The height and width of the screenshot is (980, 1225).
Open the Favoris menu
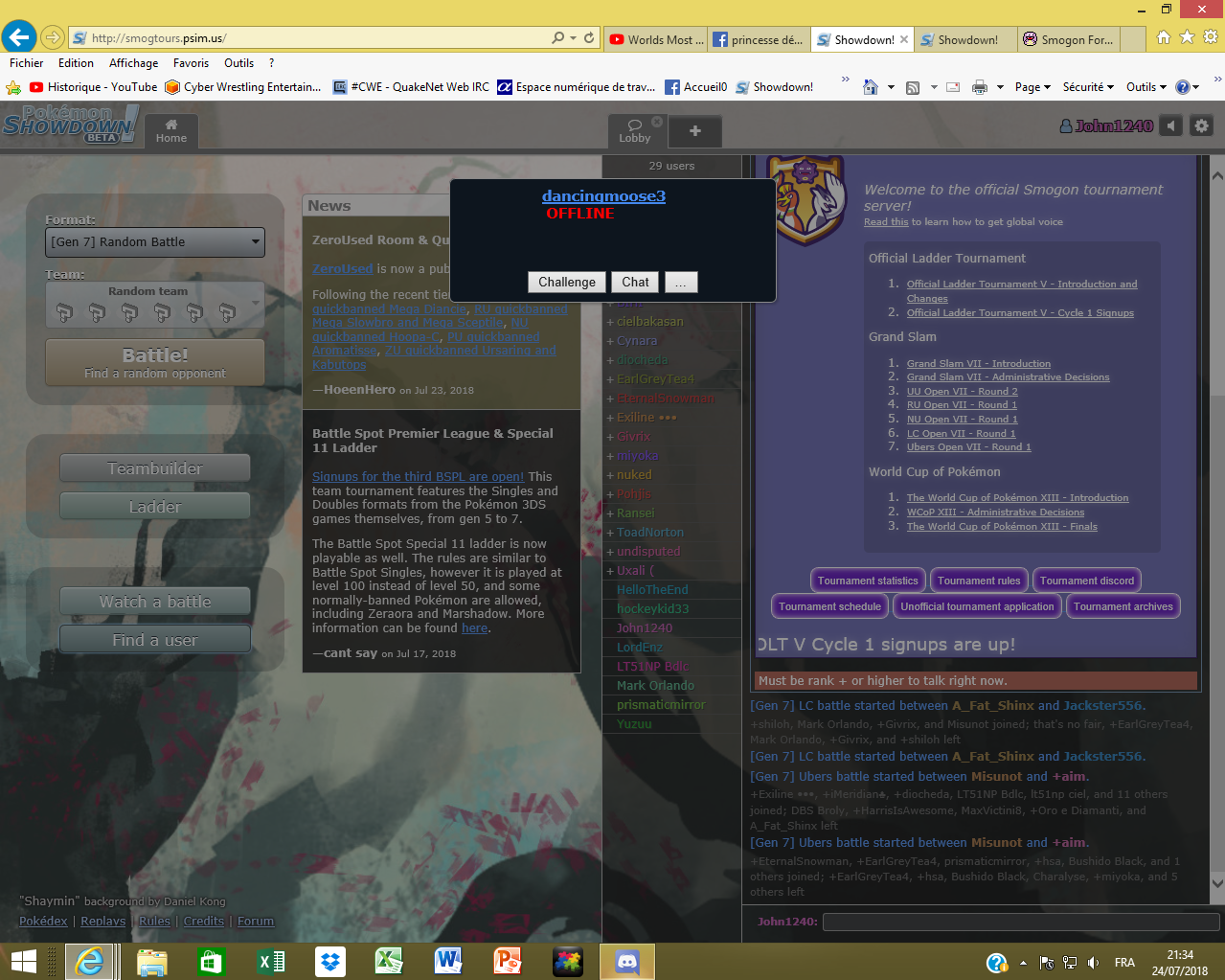tap(191, 63)
